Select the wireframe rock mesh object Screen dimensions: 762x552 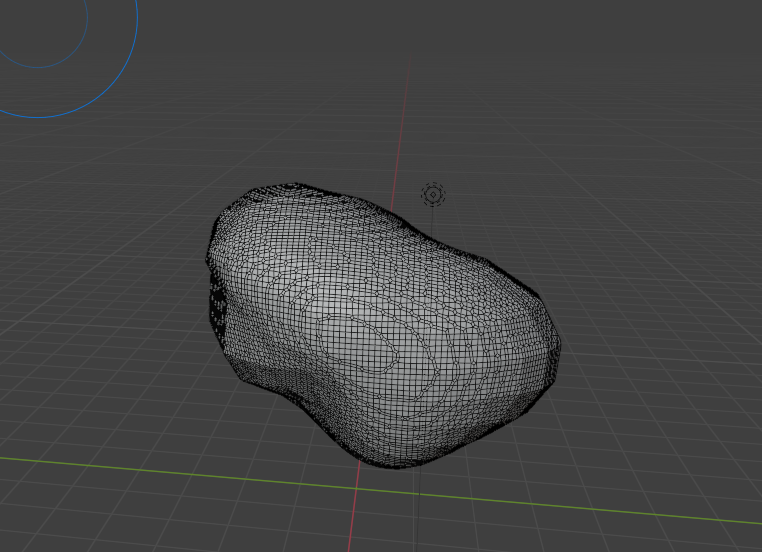pos(382,326)
